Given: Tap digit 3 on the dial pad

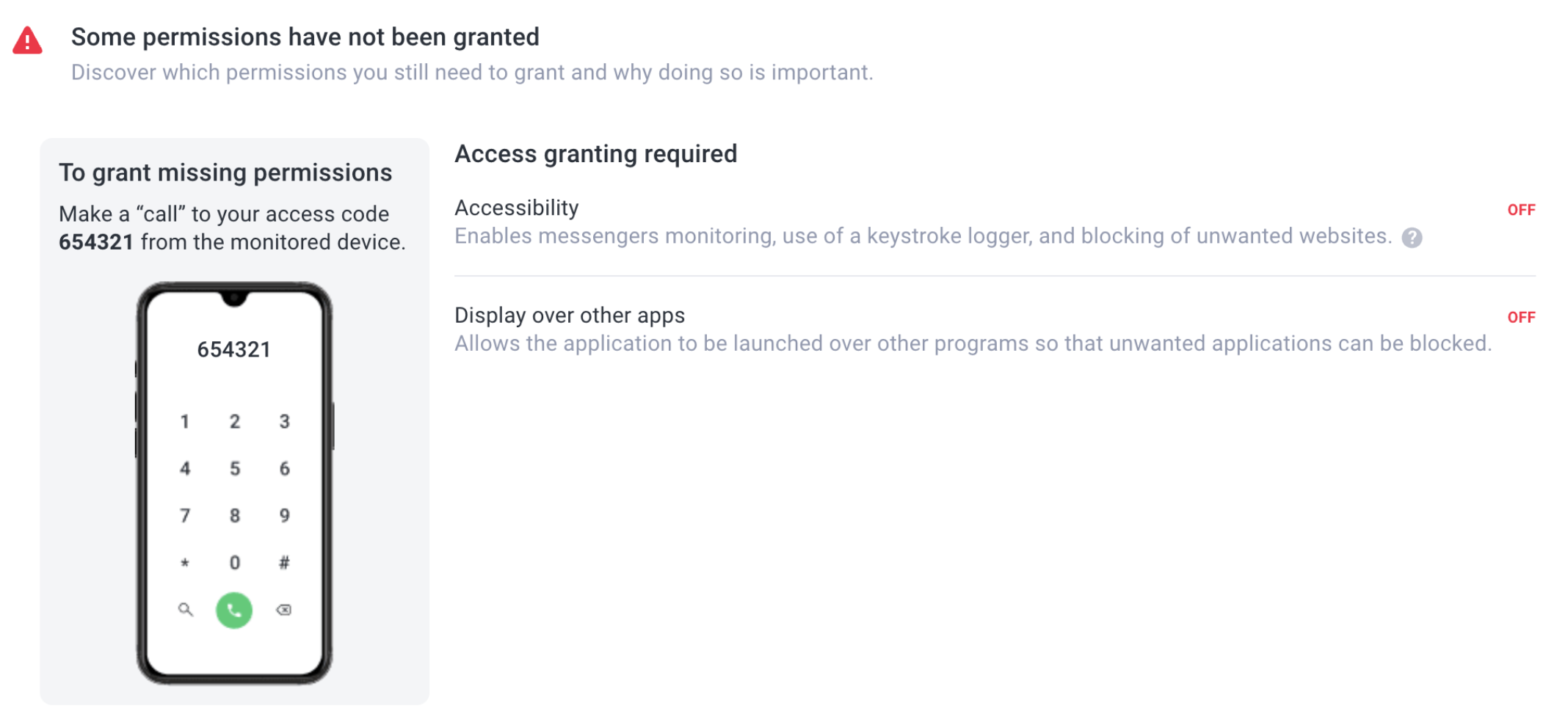Looking at the screenshot, I should click(284, 421).
